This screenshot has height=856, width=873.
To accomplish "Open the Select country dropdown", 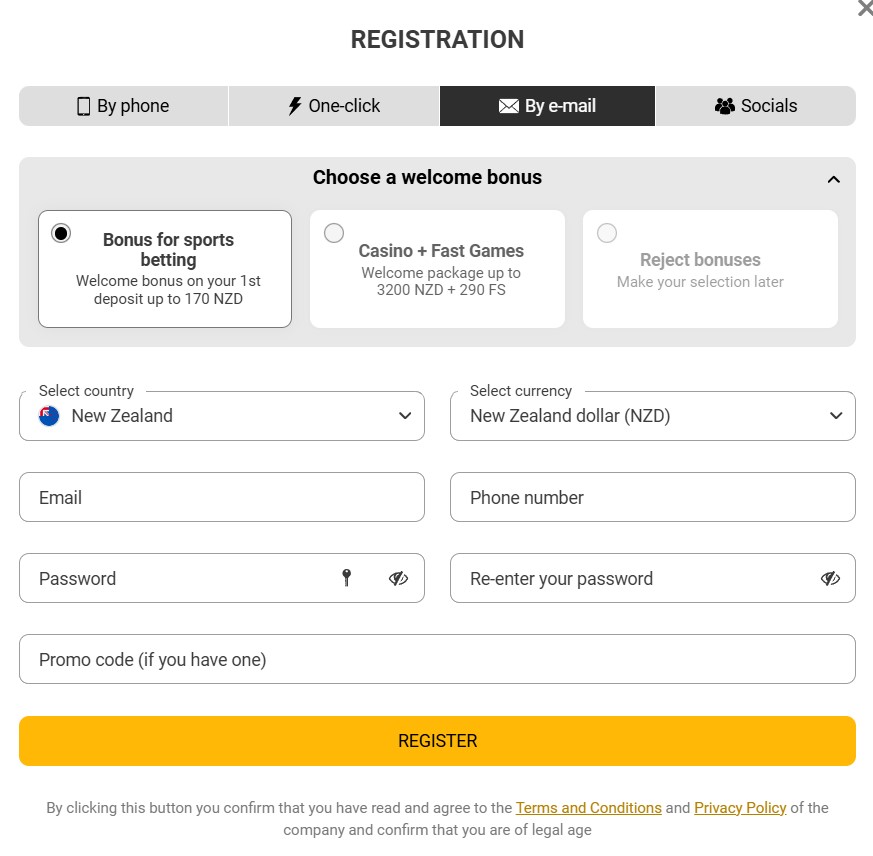I will [x=404, y=416].
